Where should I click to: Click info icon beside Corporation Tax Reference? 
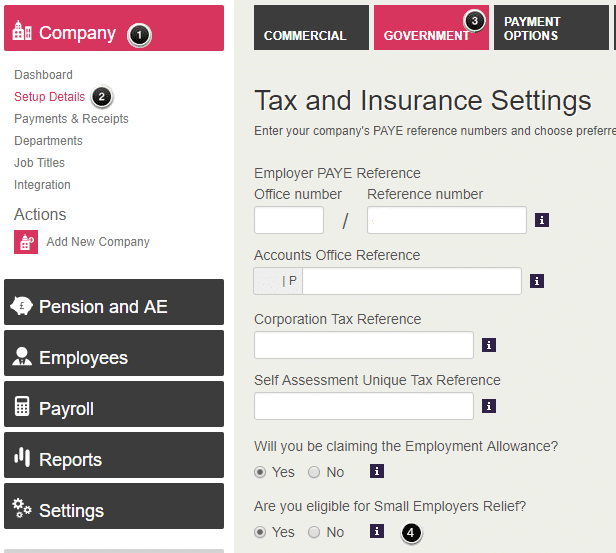click(x=489, y=345)
